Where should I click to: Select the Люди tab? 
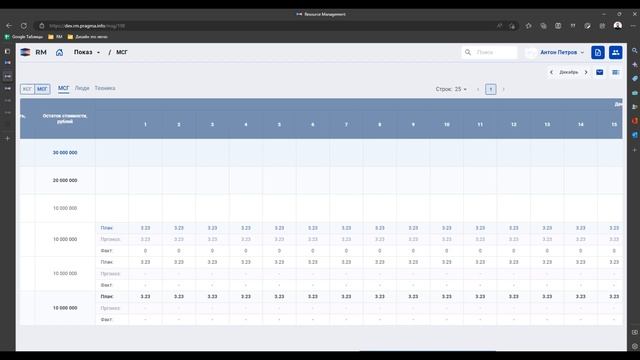(x=82, y=88)
